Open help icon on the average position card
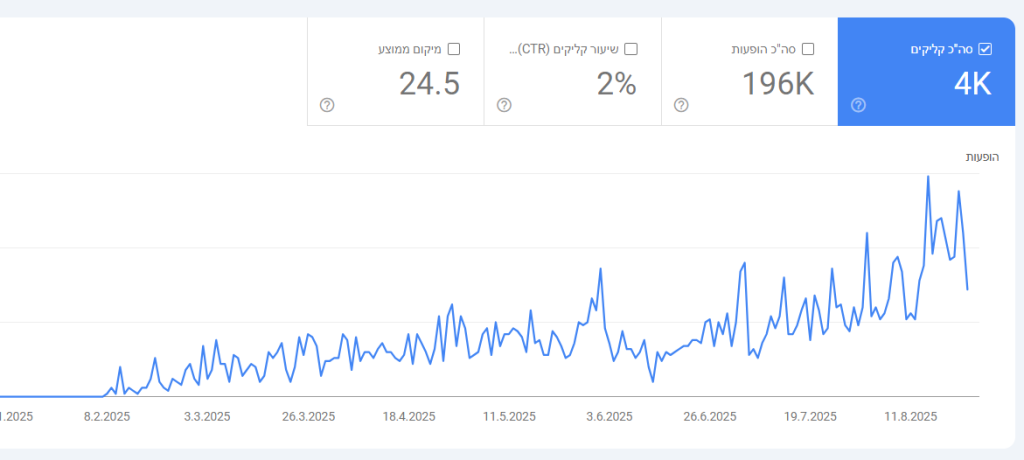The width and height of the screenshot is (1024, 460). point(327,105)
